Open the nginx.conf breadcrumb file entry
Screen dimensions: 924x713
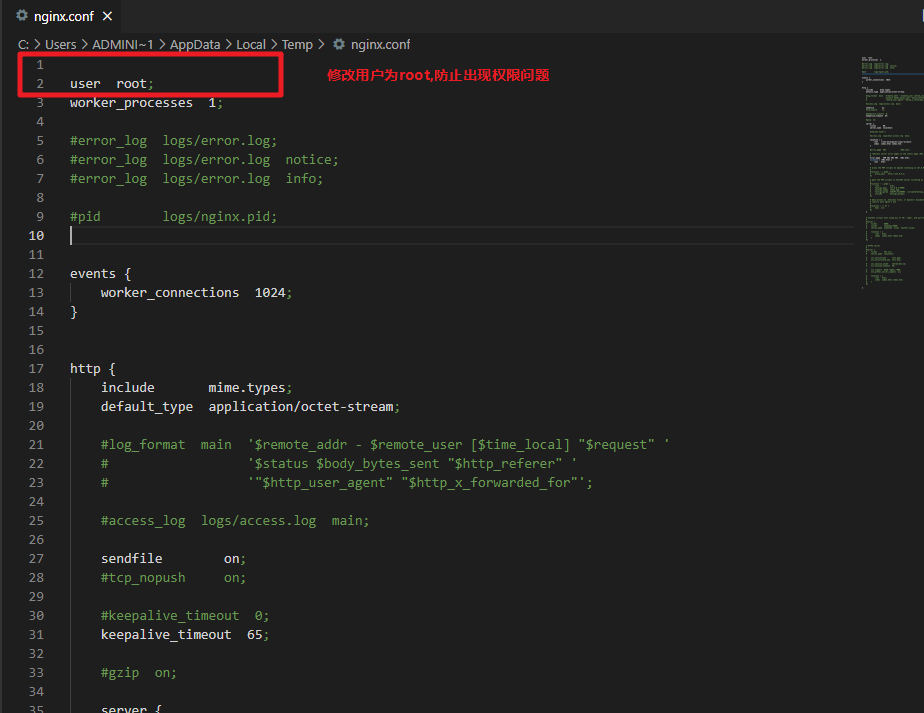(x=380, y=45)
